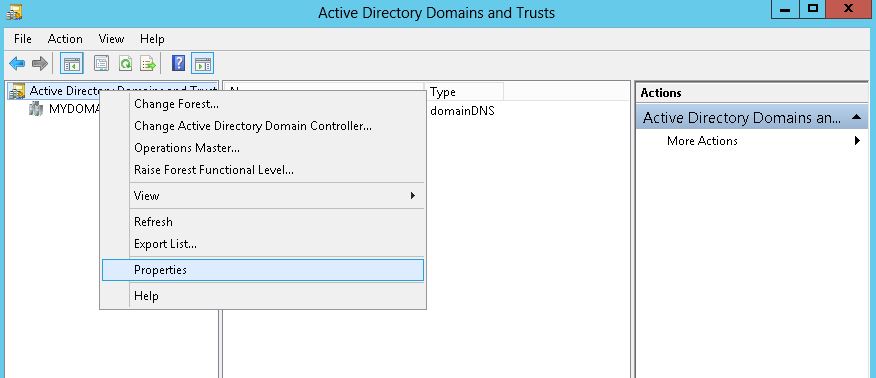The width and height of the screenshot is (876, 378).
Task: Click the Forward arrow toolbar icon
Action: coord(40,64)
